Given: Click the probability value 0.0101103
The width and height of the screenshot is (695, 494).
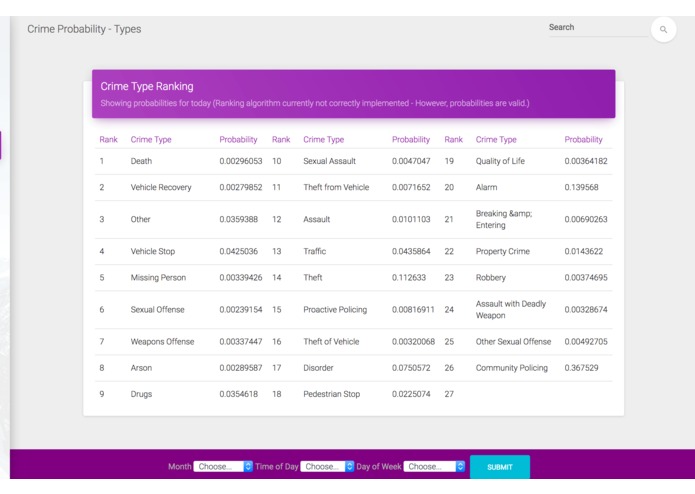Looking at the screenshot, I should coord(411,219).
